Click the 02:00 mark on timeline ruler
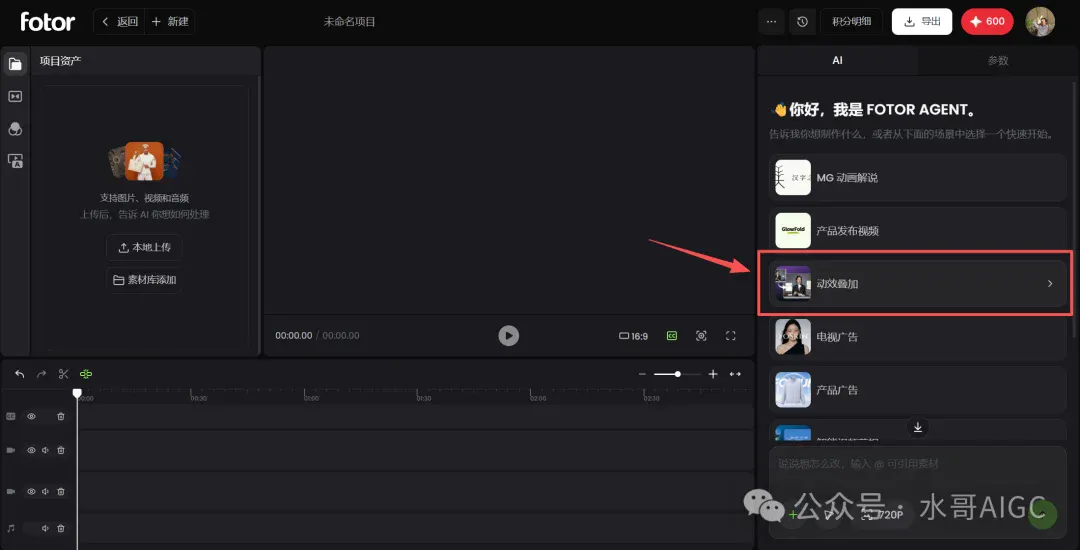Screen dimensions: 1080x550 (538, 398)
